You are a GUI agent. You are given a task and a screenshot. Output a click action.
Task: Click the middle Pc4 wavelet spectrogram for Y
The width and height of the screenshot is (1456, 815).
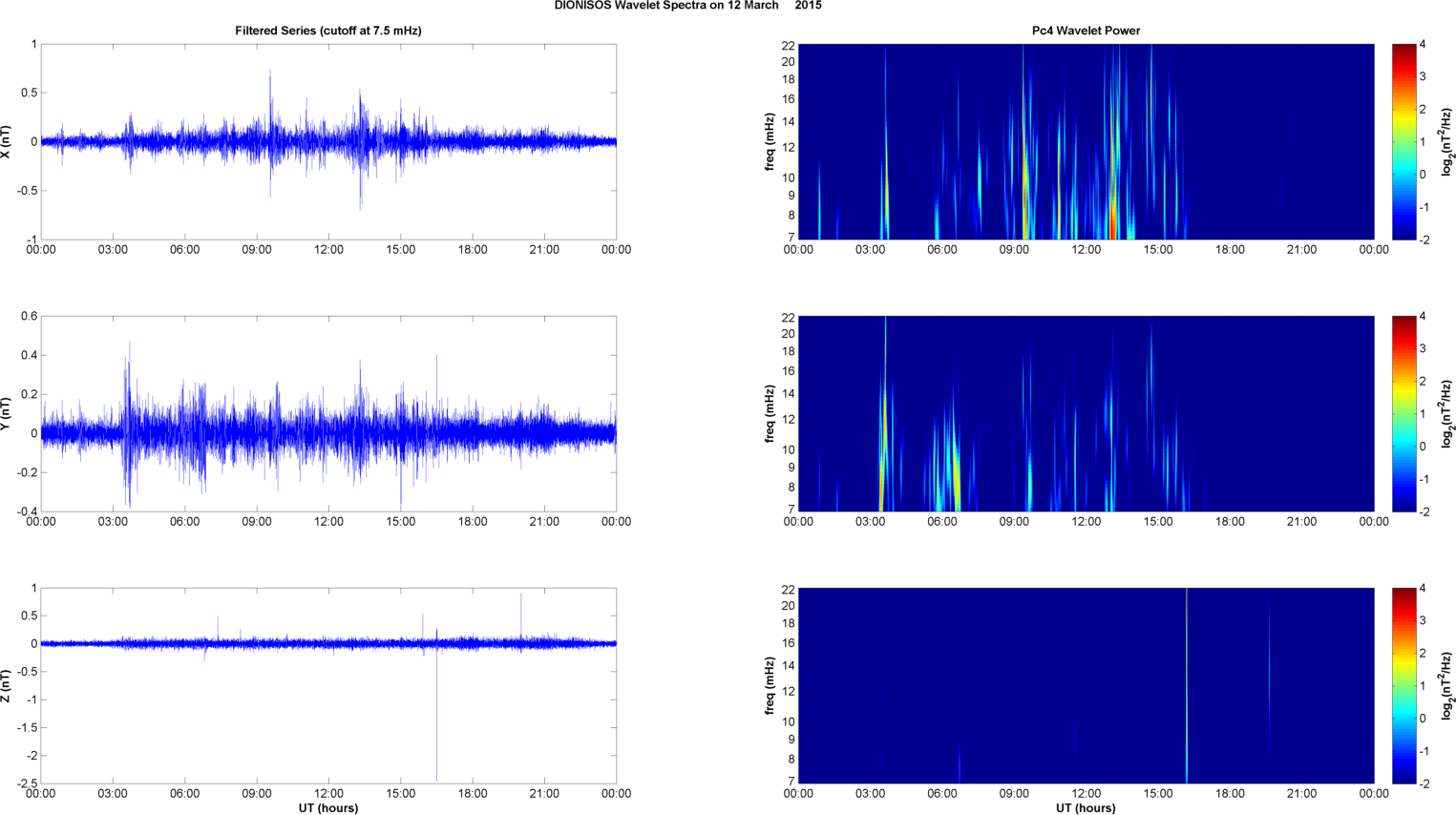1086,413
